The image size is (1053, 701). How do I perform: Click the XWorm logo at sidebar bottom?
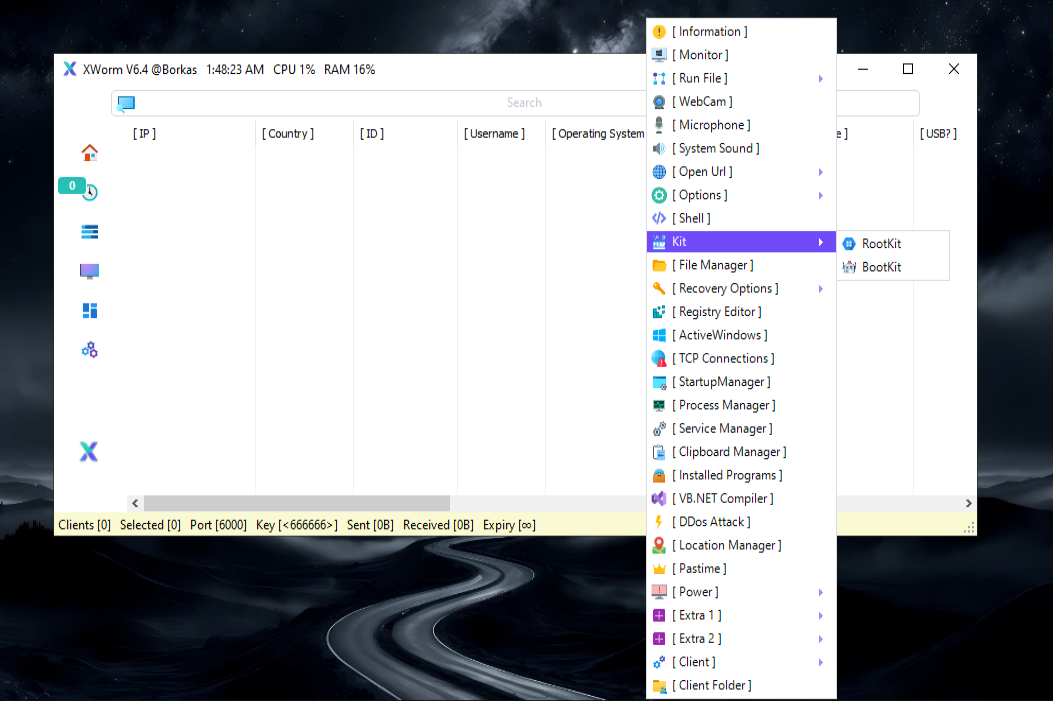pos(89,452)
